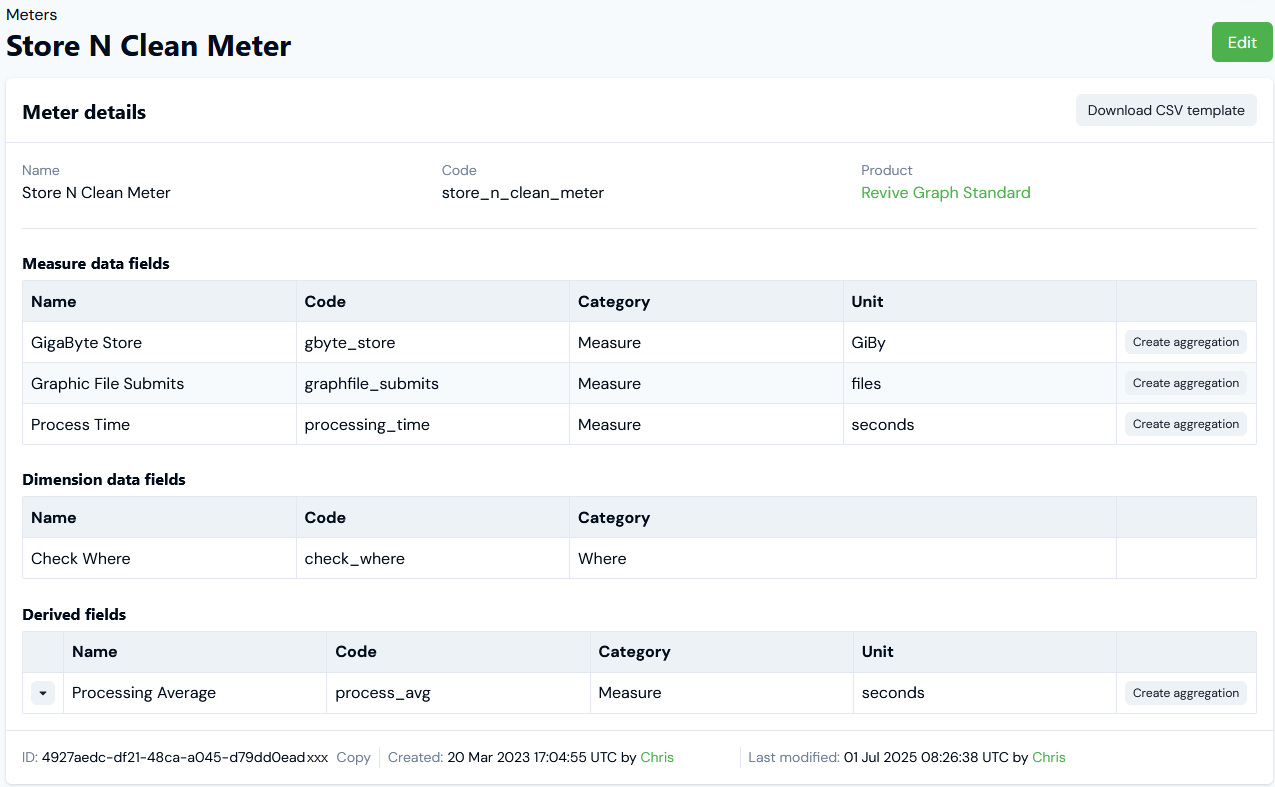Viewport: 1275px width, 787px height.
Task: Select the process_avg code cell
Action: (x=459, y=693)
